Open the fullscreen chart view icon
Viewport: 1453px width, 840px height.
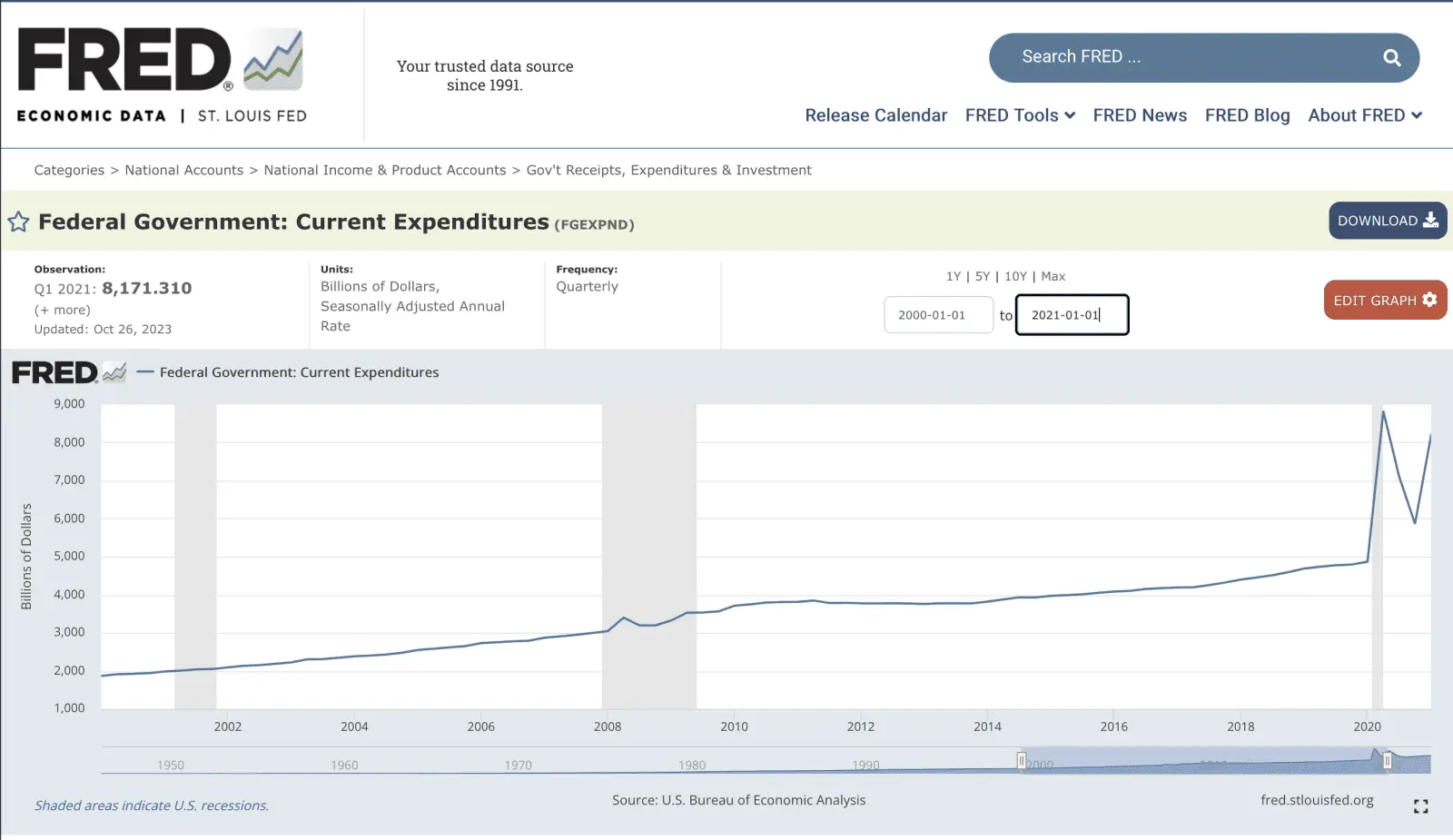[x=1420, y=806]
